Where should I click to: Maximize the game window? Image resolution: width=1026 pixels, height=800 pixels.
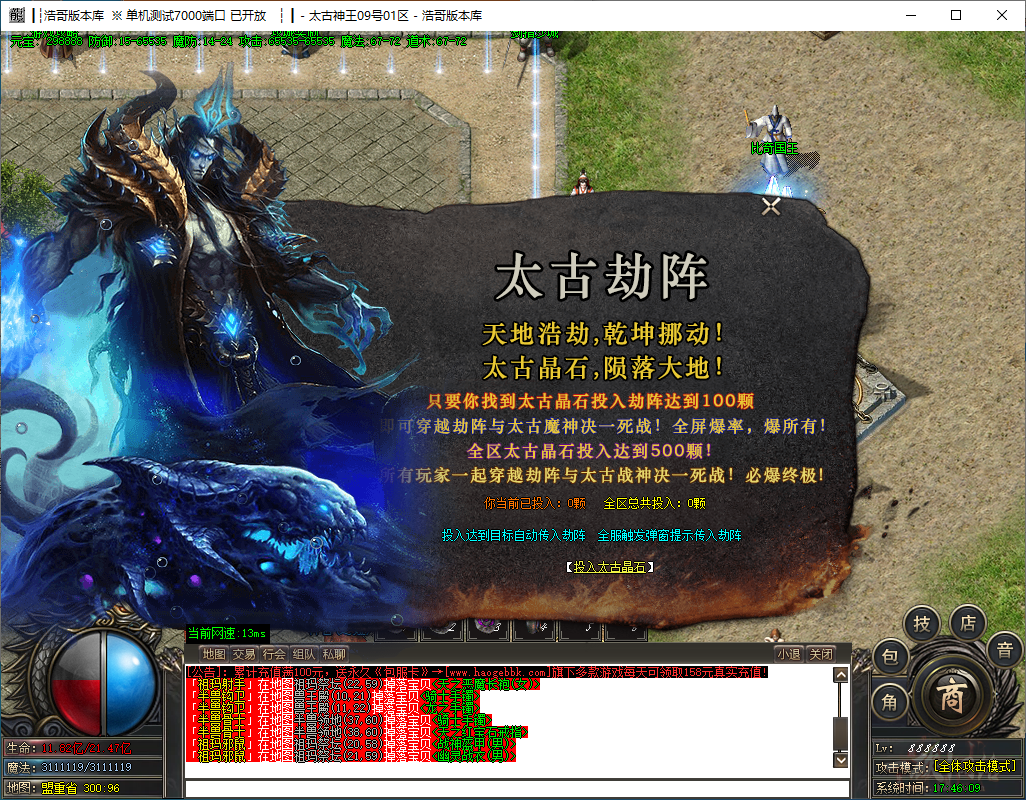coord(956,15)
